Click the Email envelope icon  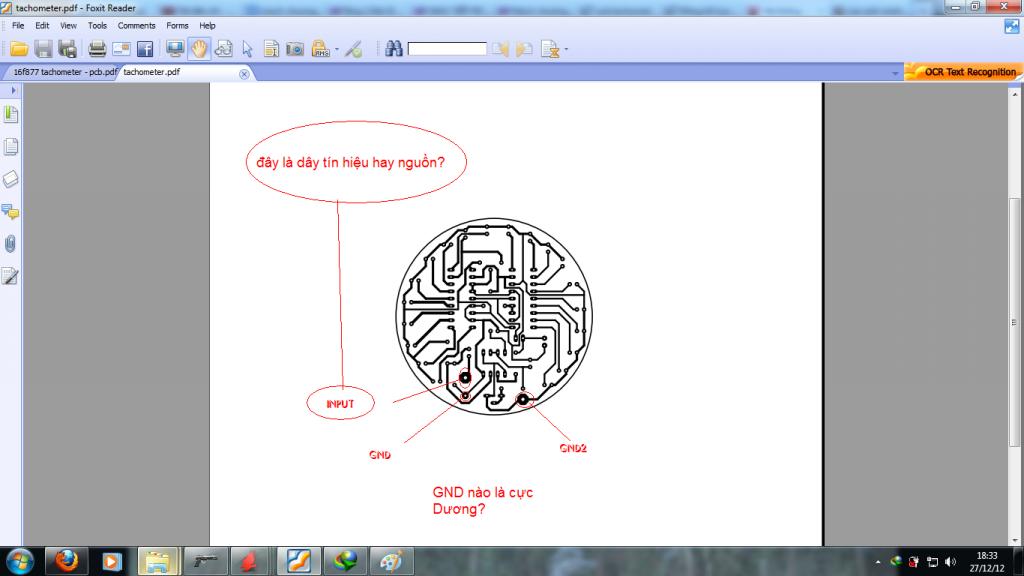(x=121, y=49)
